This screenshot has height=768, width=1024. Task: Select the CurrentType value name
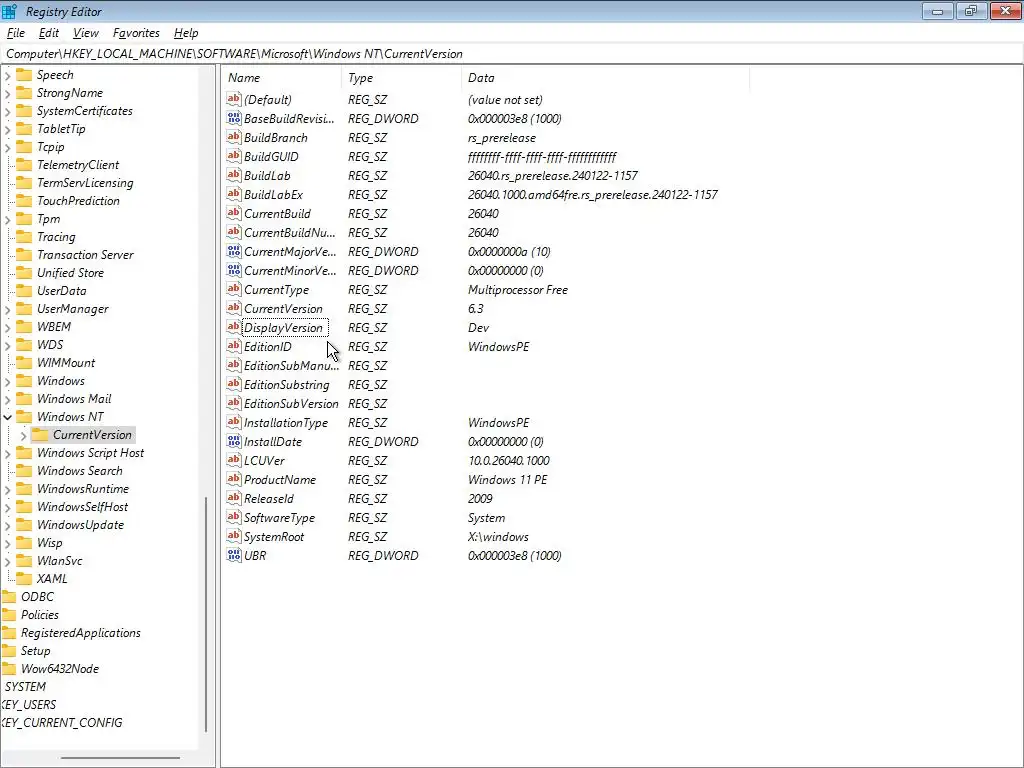pyautogui.click(x=277, y=289)
